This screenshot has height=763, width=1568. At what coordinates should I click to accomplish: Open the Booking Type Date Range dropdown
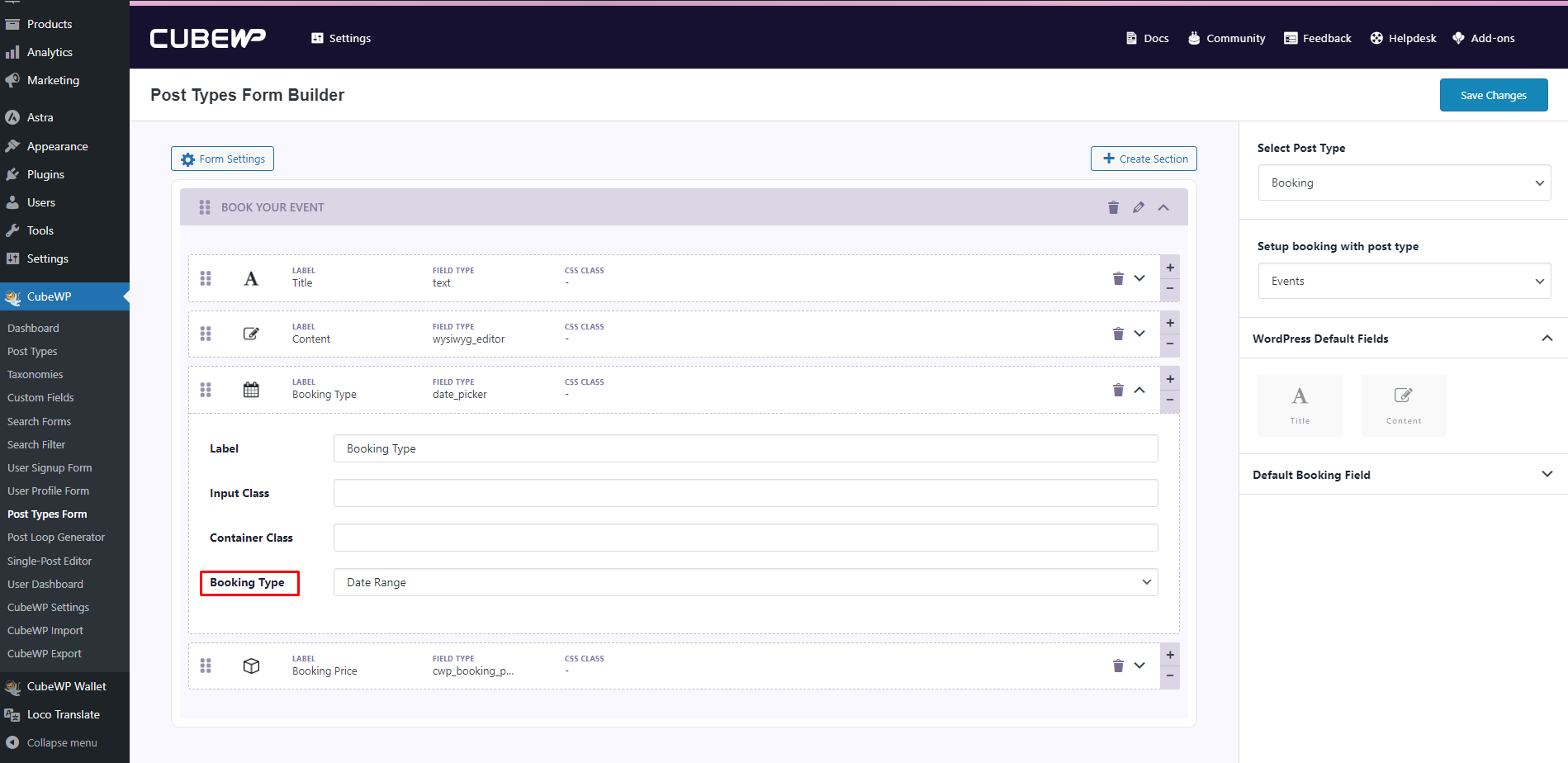[x=746, y=582]
